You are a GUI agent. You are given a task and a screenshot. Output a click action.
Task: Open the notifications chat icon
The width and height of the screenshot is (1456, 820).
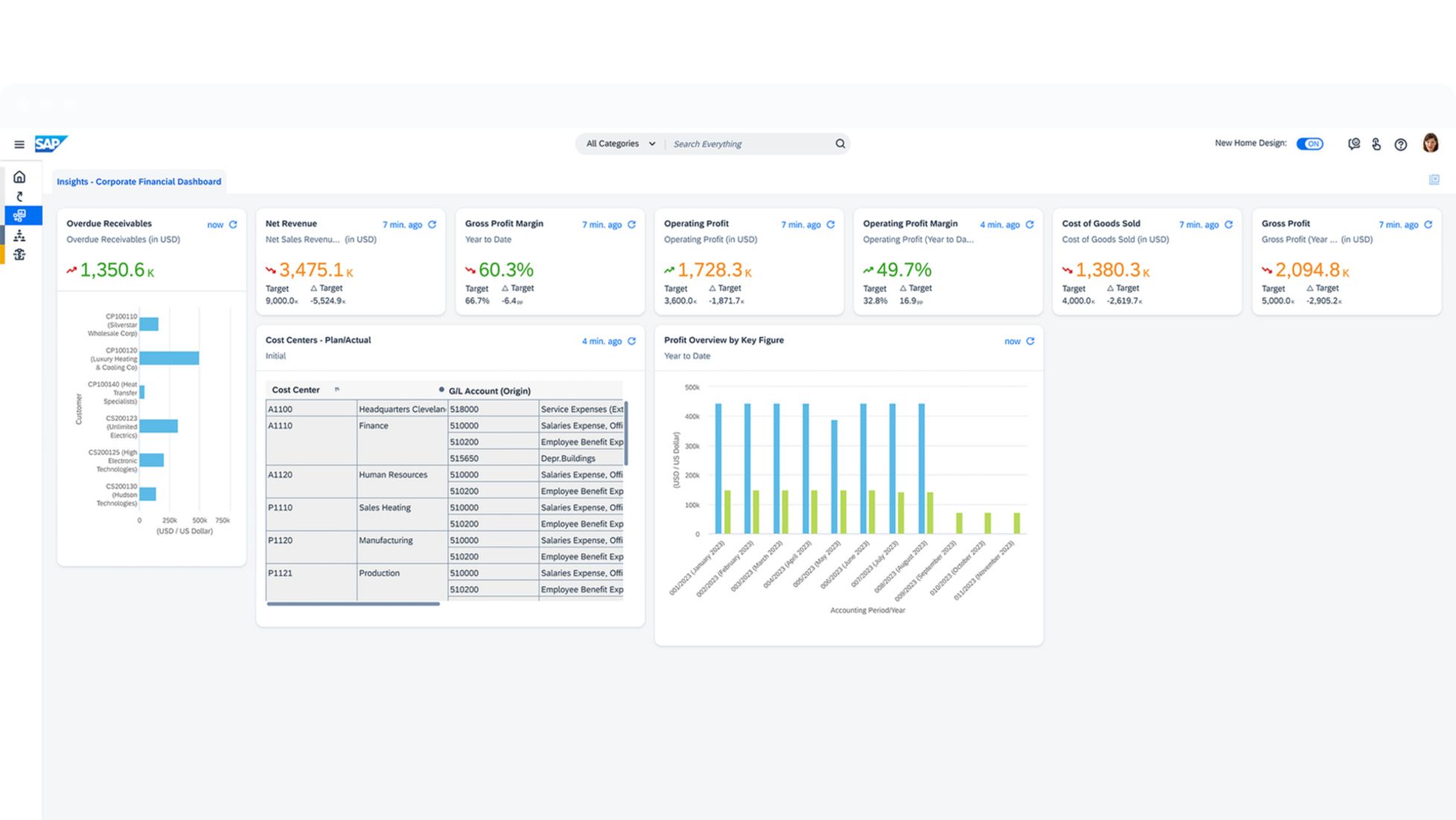(x=1354, y=144)
